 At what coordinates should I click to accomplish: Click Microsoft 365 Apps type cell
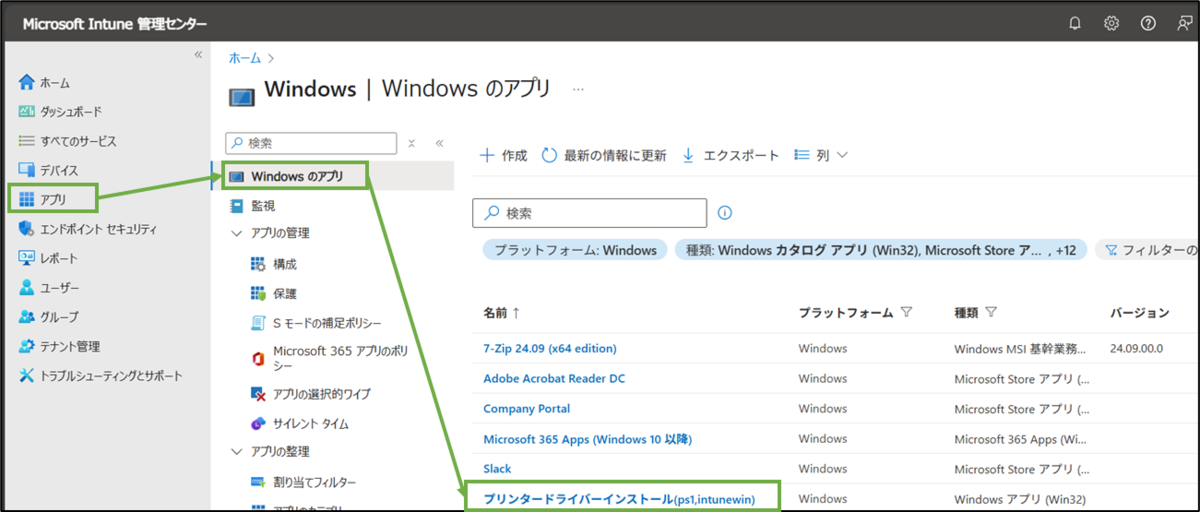(1022, 438)
